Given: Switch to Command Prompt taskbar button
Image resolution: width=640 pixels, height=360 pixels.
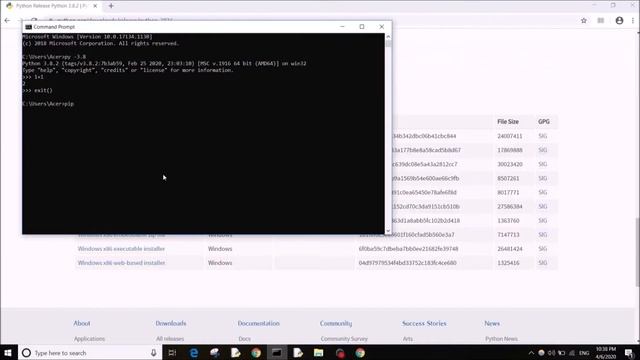Looking at the screenshot, I should pyautogui.click(x=277, y=353).
